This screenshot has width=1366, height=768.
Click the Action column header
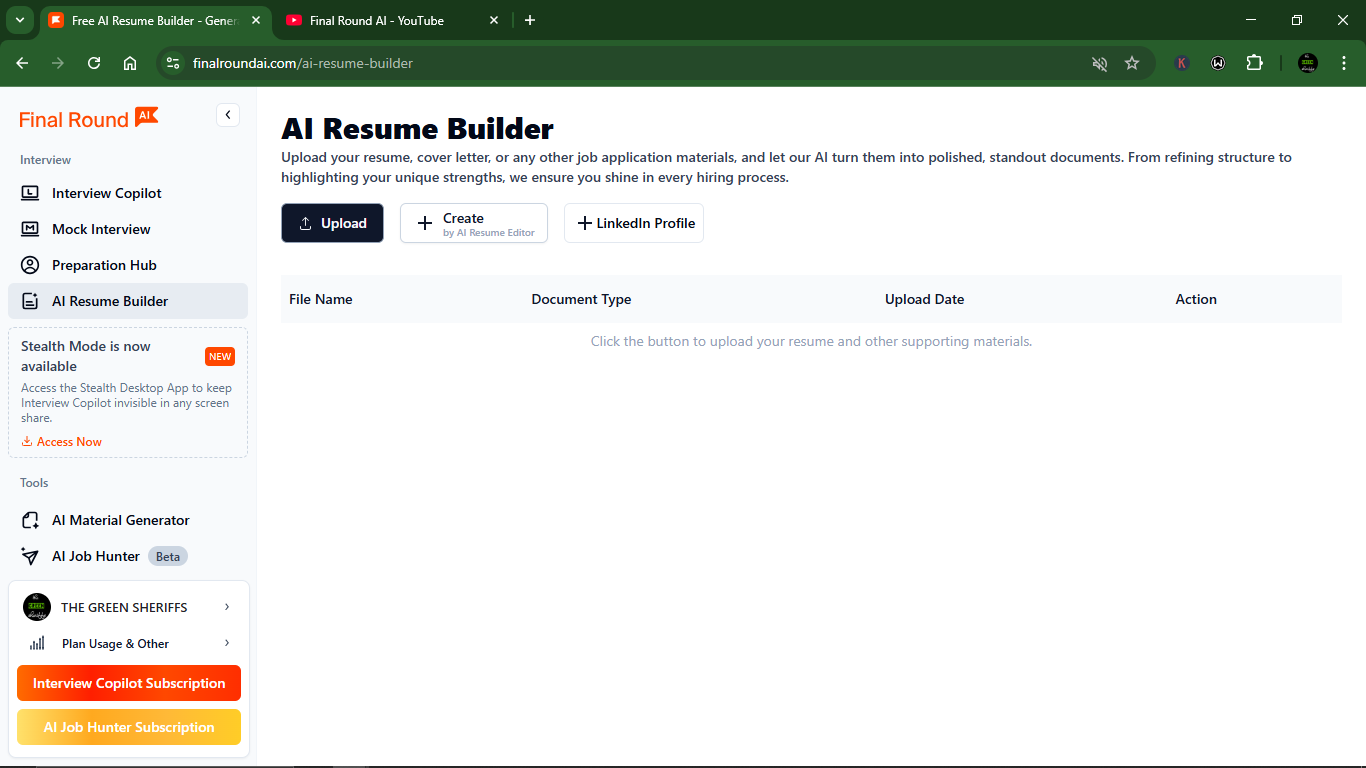(1196, 299)
